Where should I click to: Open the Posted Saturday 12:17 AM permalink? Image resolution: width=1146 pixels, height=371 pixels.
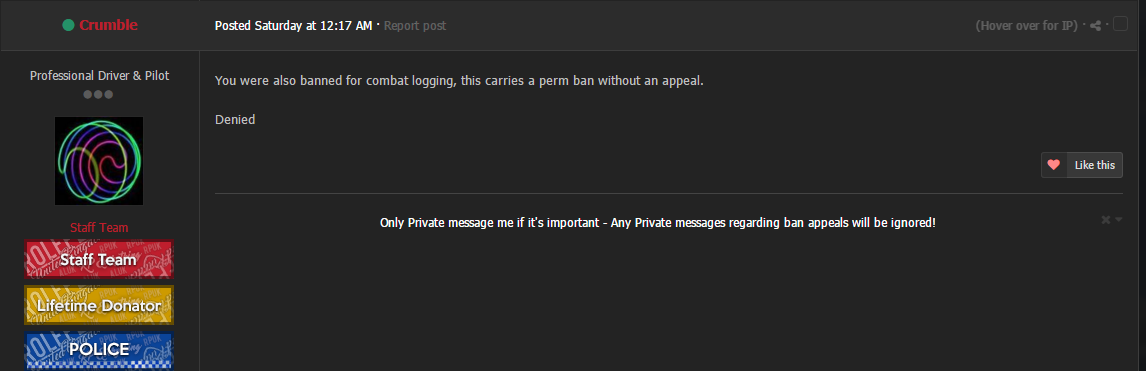click(294, 26)
